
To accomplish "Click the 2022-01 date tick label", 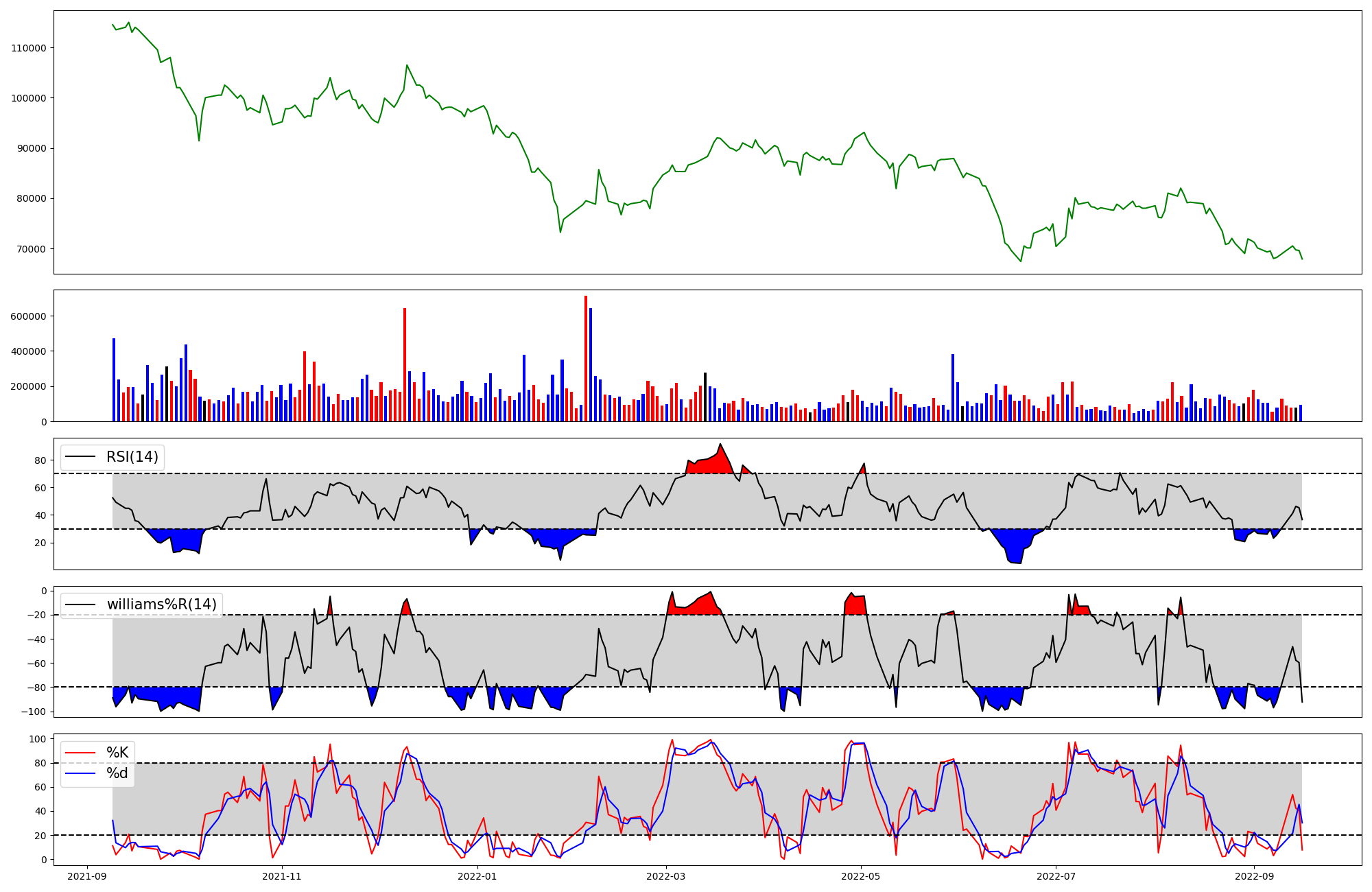I will tap(477, 876).
